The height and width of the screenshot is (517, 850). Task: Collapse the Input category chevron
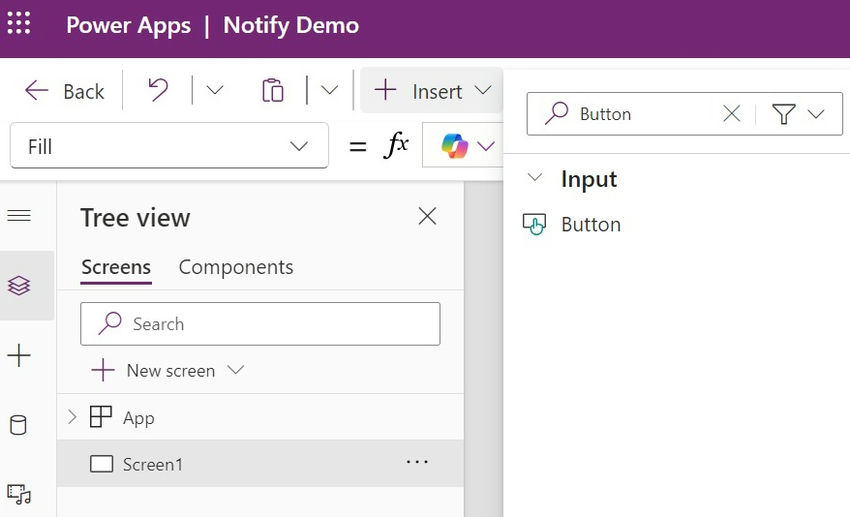(535, 177)
